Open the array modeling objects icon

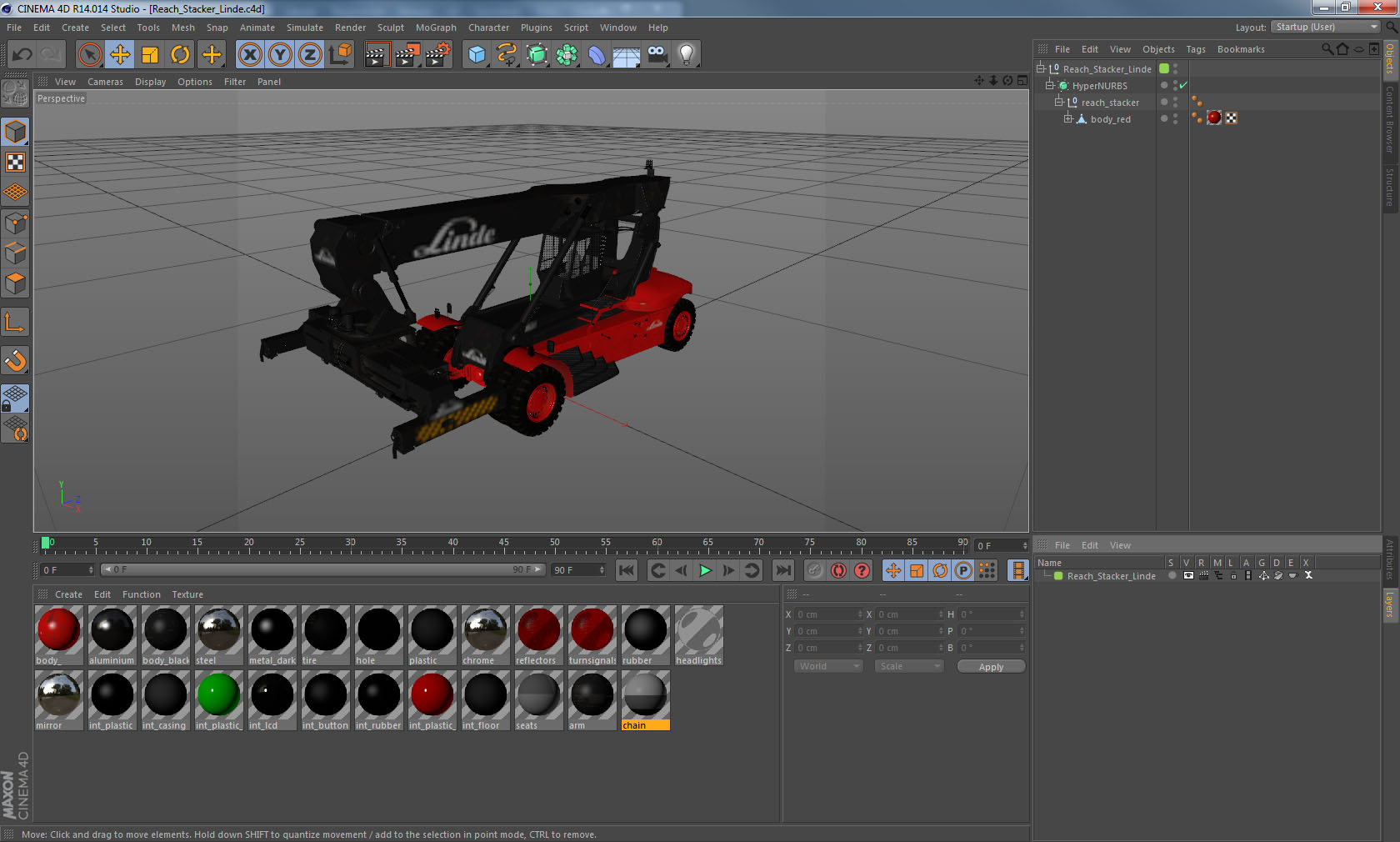(x=567, y=55)
